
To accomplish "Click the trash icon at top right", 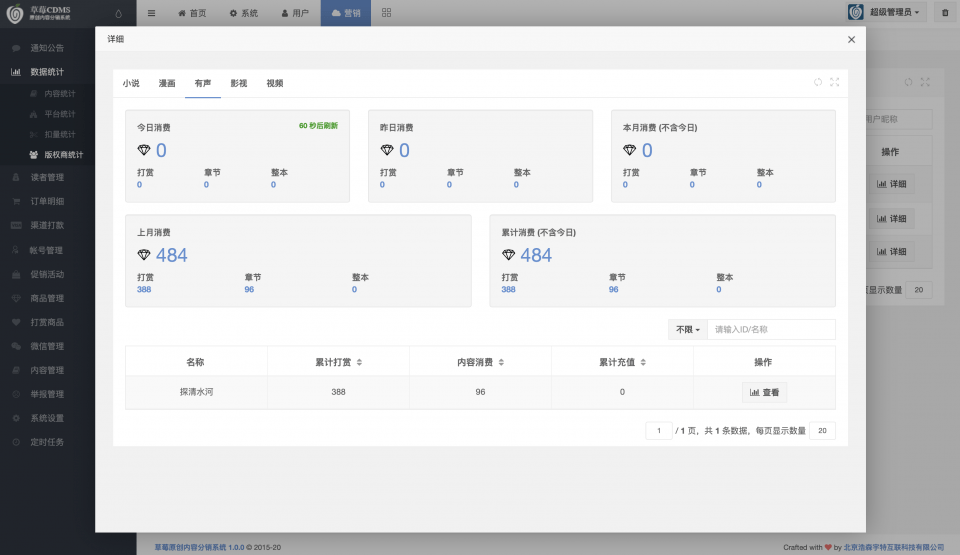I will pos(945,13).
